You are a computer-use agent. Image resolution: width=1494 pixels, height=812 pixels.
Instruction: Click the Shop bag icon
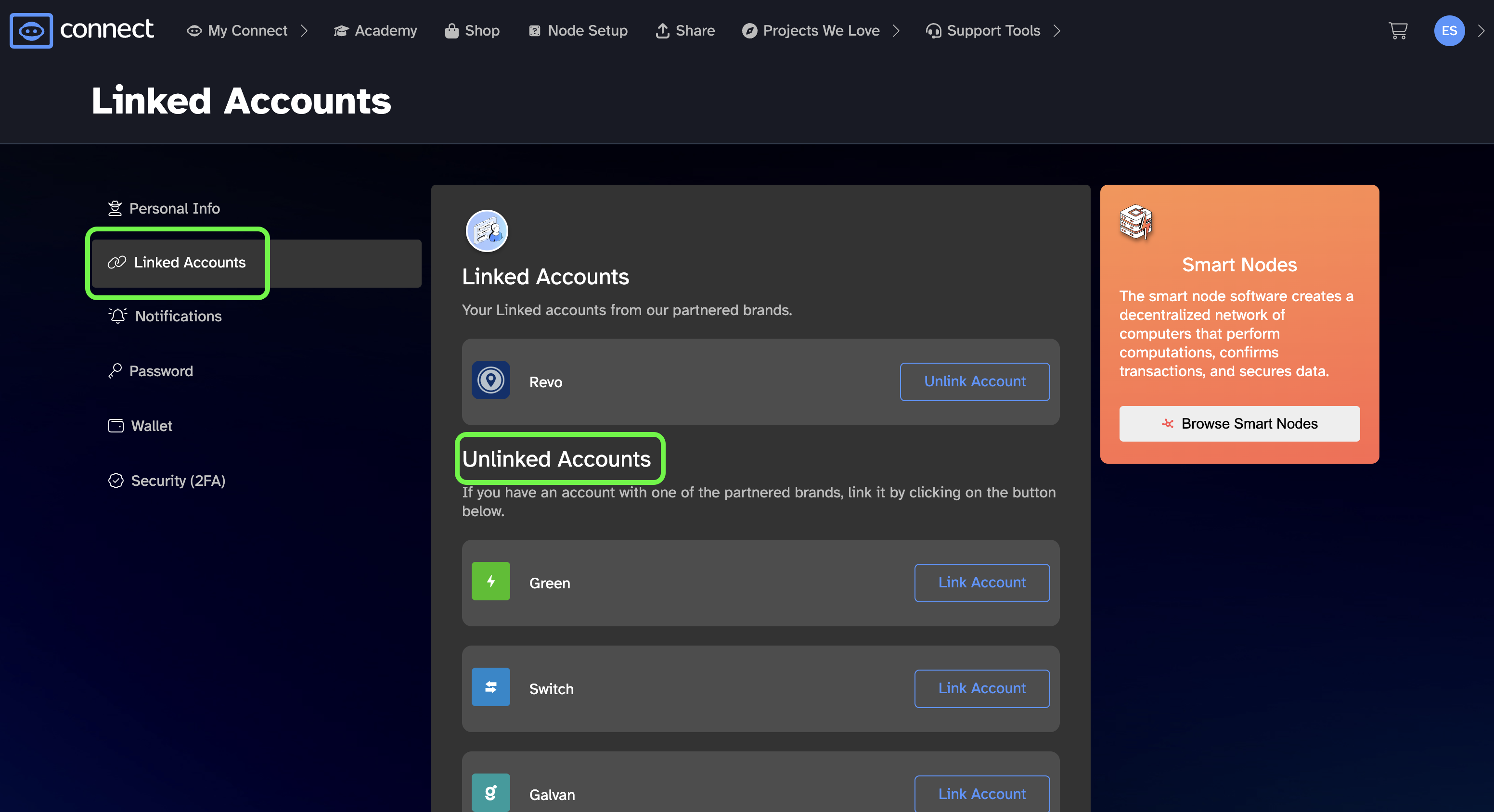tap(452, 31)
